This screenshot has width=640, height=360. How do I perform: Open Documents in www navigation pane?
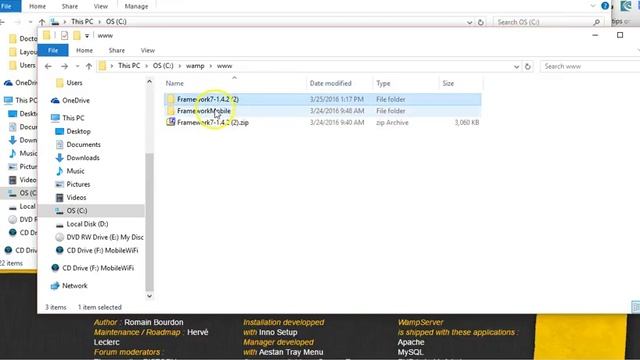(x=83, y=144)
